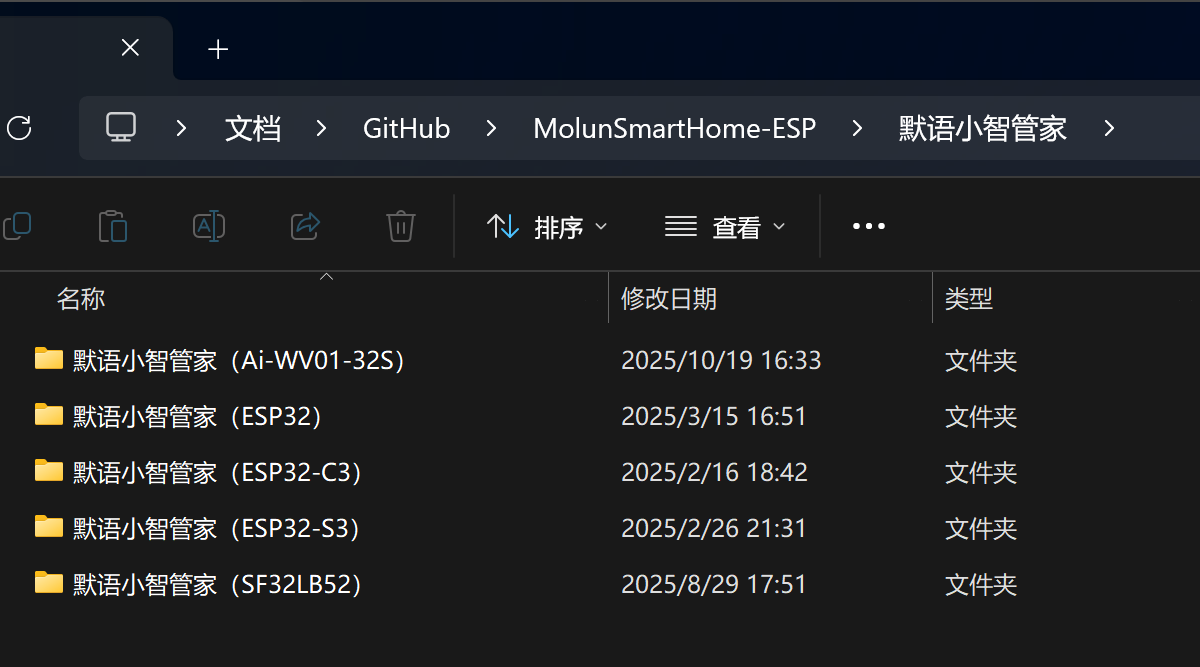Click the paste clipboard icon
The image size is (1200, 667).
click(x=112, y=227)
